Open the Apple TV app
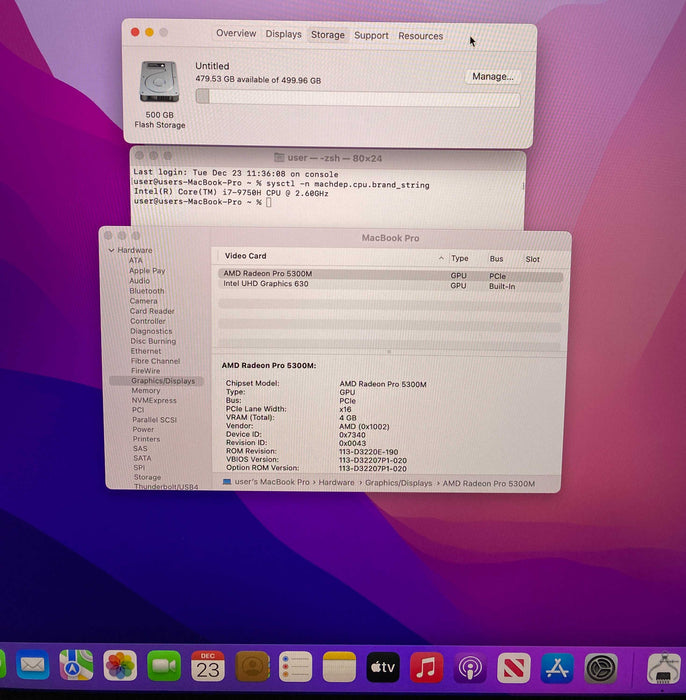 coord(383,667)
